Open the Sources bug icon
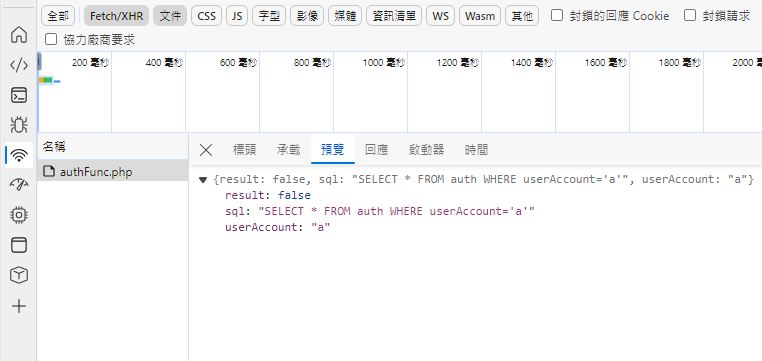 coord(18,125)
